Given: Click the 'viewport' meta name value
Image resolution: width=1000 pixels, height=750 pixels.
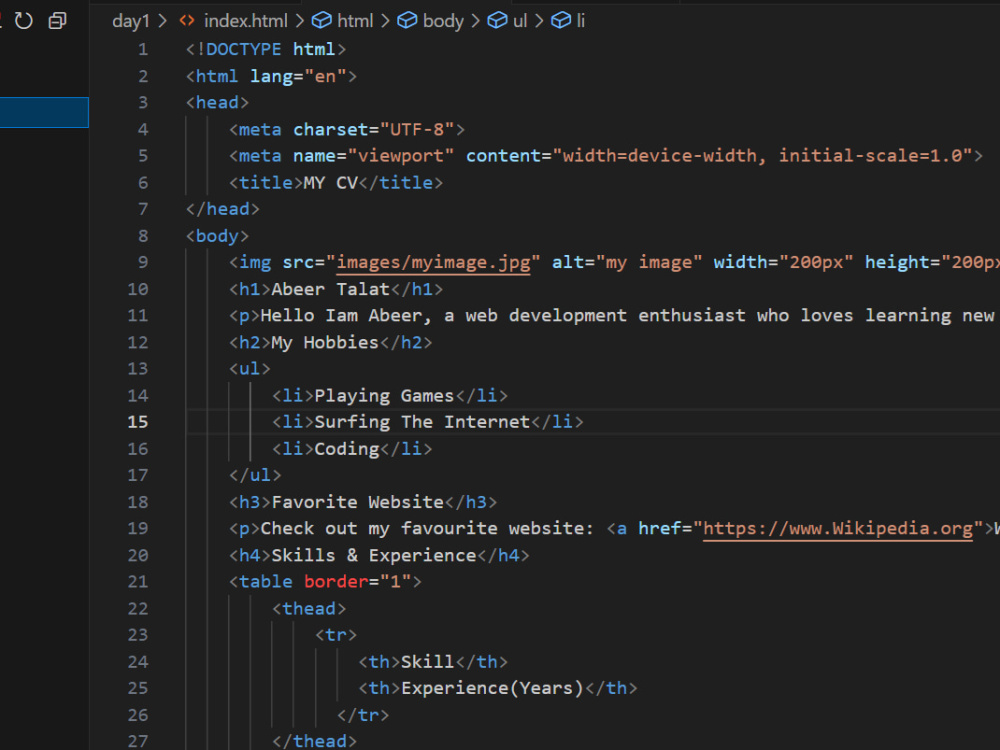Looking at the screenshot, I should [x=401, y=156].
